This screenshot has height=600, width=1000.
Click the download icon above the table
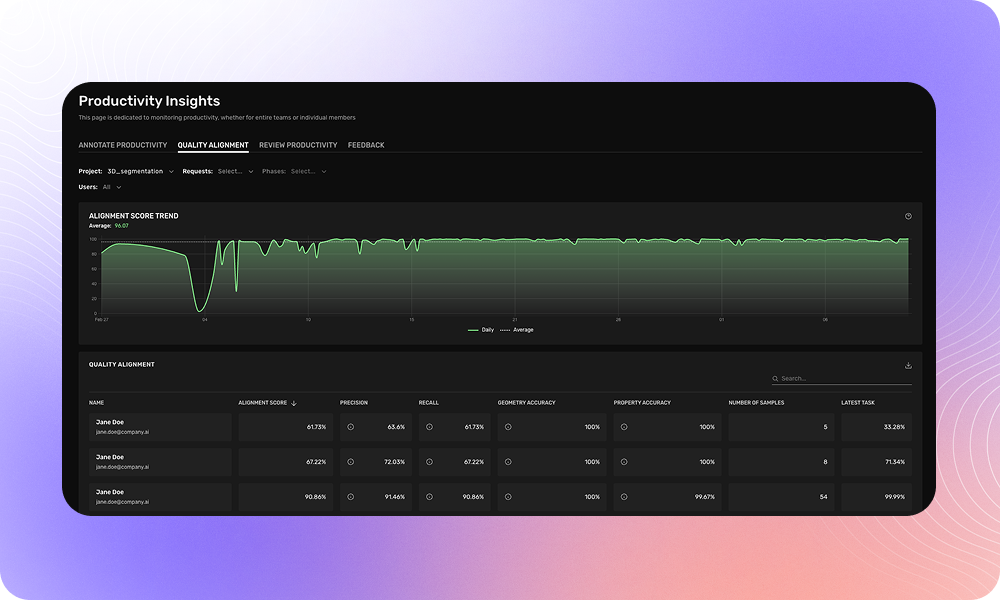pyautogui.click(x=908, y=364)
